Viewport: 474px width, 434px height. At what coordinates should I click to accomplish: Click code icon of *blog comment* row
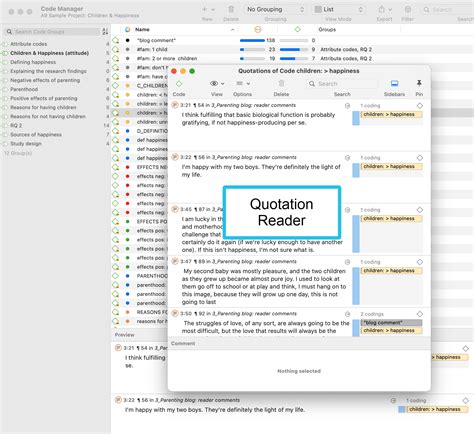point(116,40)
